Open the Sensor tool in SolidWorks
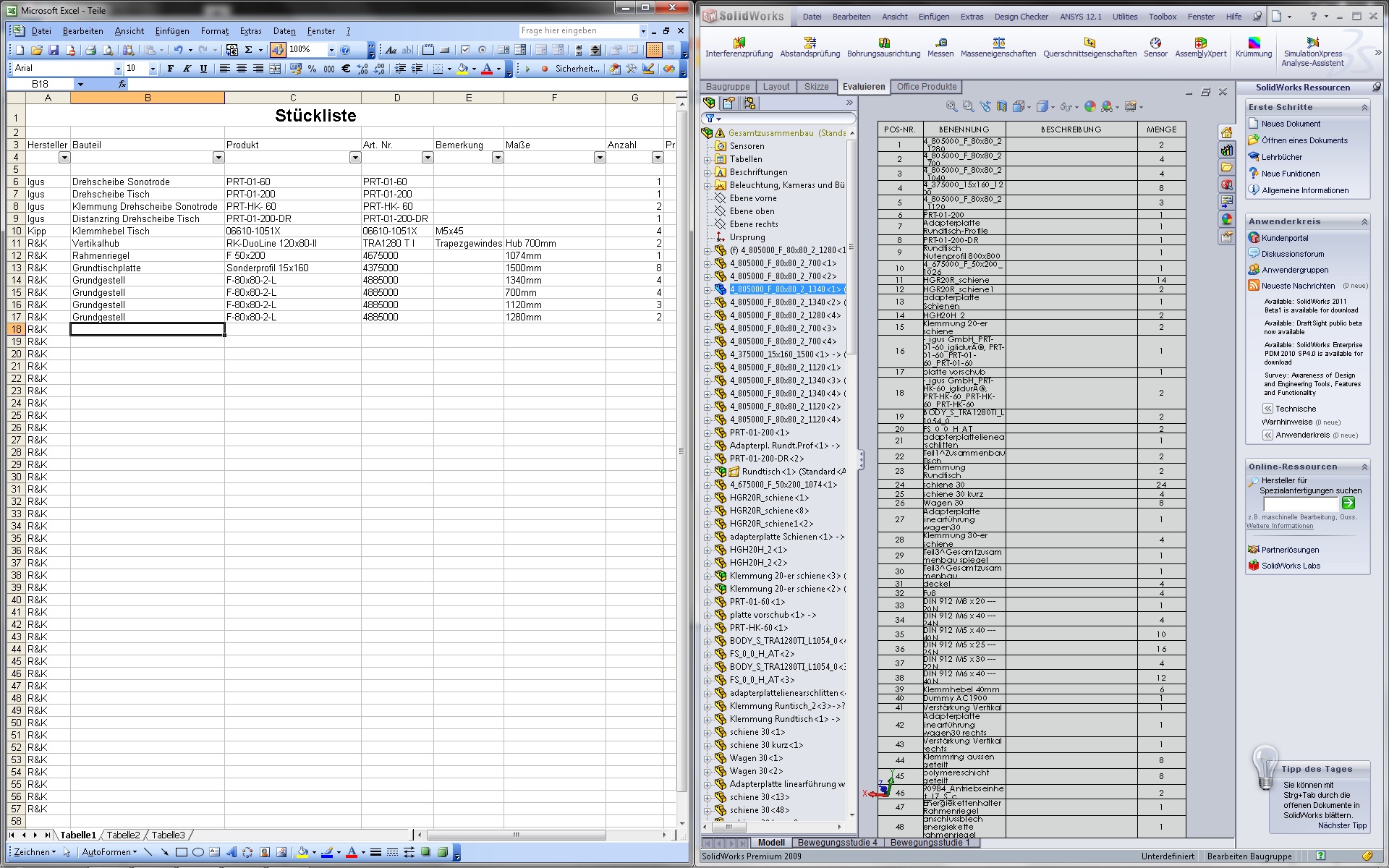Viewport: 1389px width, 868px height. 1155,48
